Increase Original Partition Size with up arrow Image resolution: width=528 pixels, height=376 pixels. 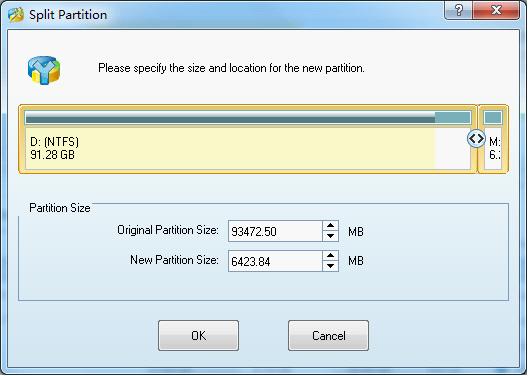(330, 226)
